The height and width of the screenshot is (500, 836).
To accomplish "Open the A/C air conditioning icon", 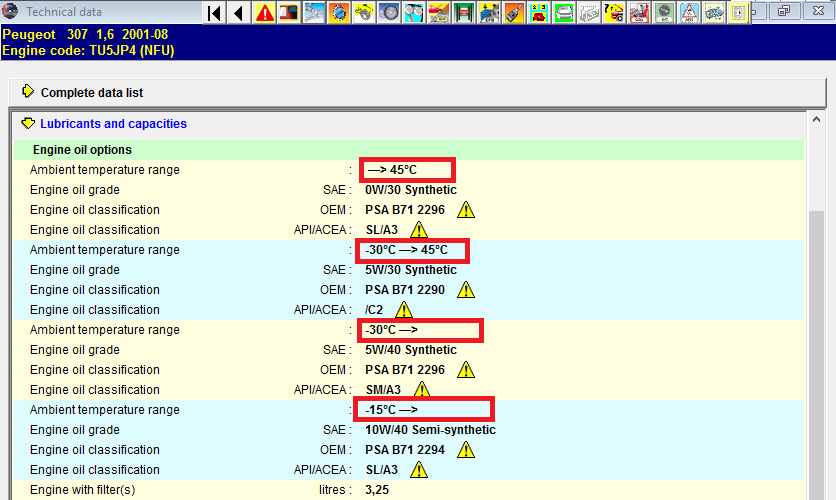I will click(x=664, y=12).
